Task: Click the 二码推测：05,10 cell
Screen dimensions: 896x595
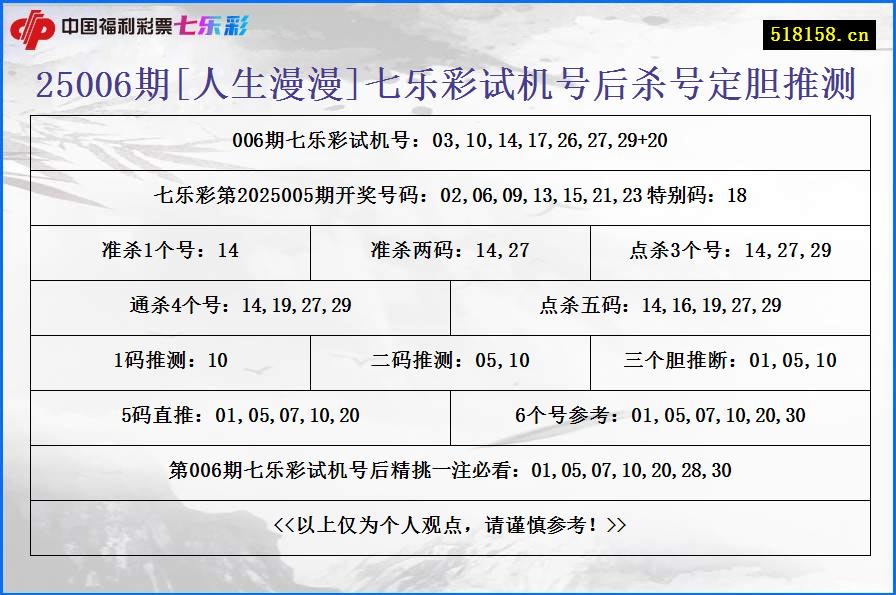Action: click(x=450, y=362)
